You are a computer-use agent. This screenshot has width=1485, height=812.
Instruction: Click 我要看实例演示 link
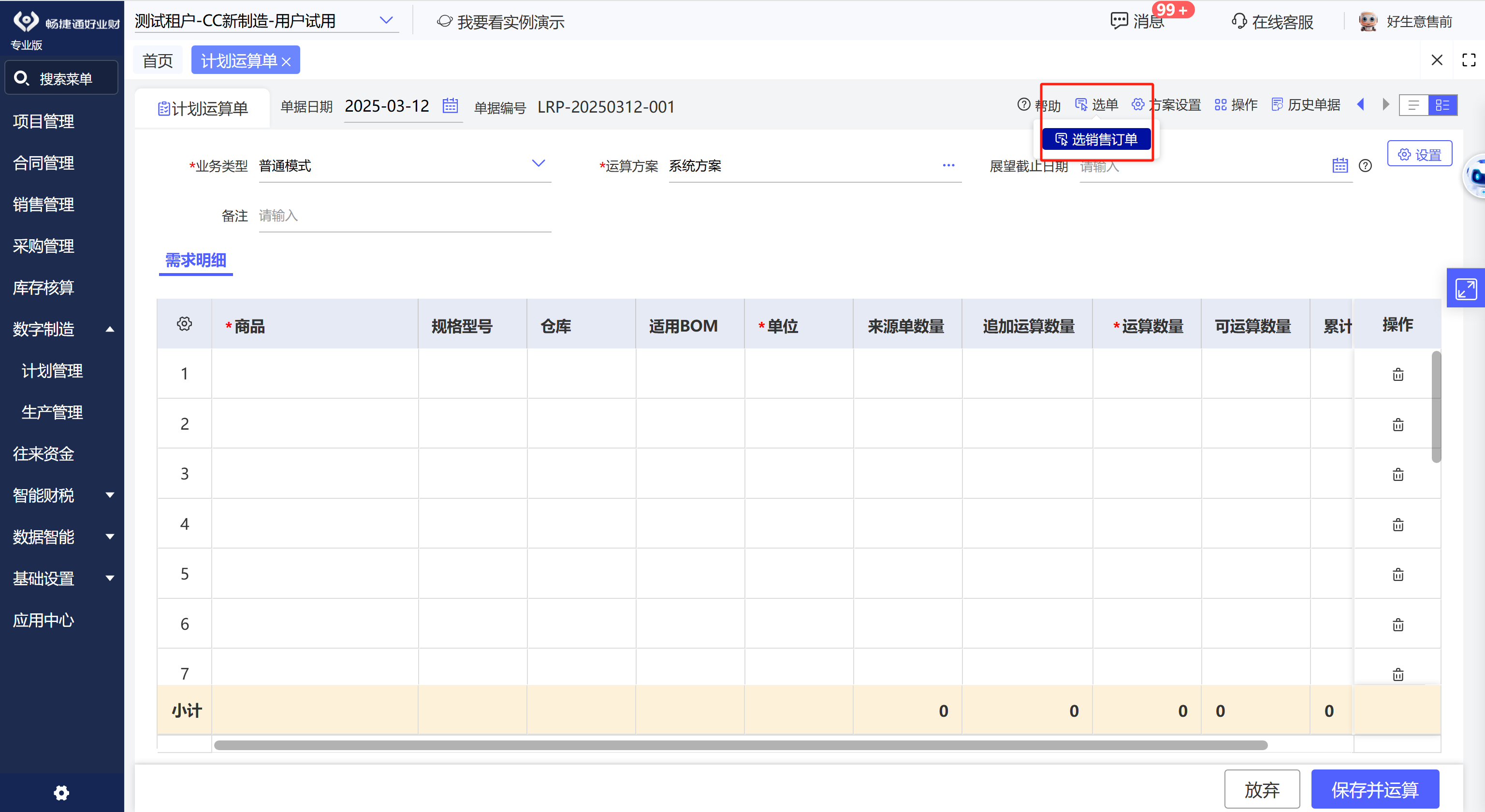tap(500, 22)
